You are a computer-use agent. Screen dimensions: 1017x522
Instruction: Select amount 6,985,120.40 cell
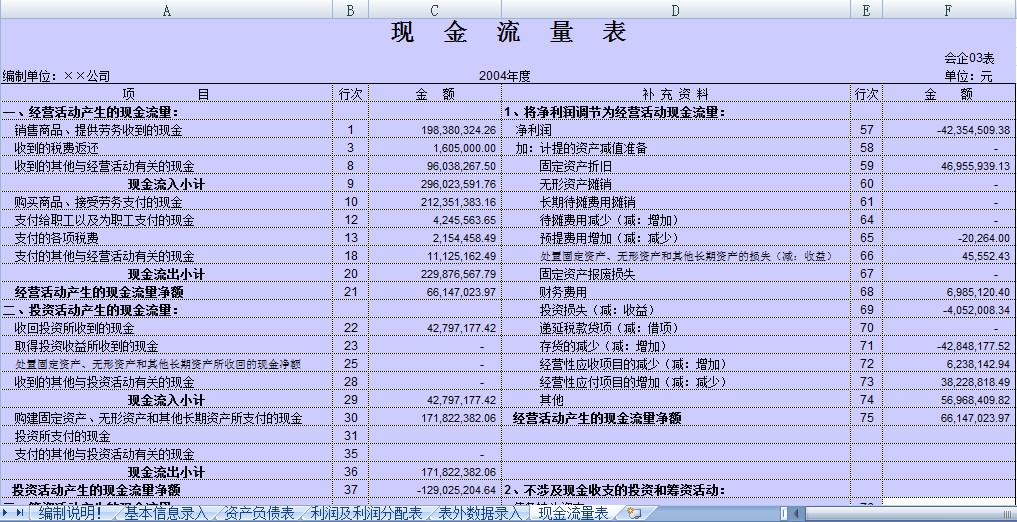click(x=948, y=292)
